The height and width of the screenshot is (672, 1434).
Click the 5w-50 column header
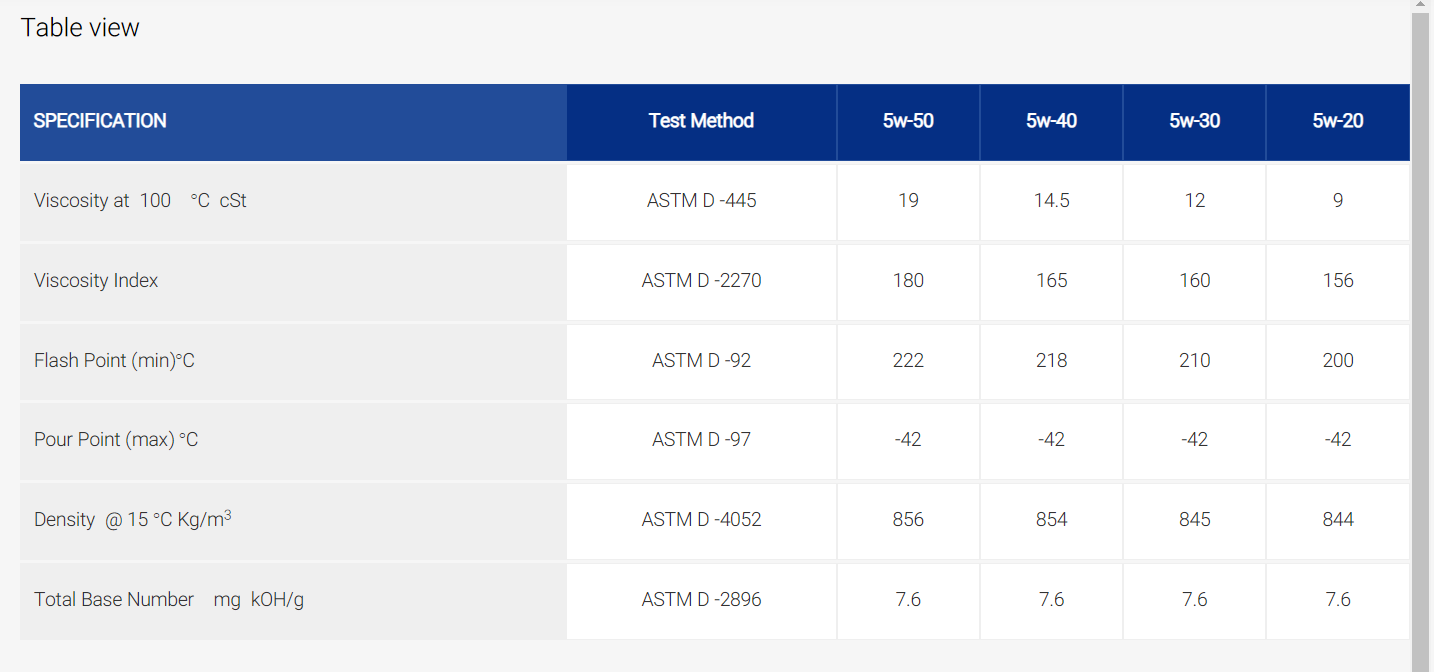(908, 122)
